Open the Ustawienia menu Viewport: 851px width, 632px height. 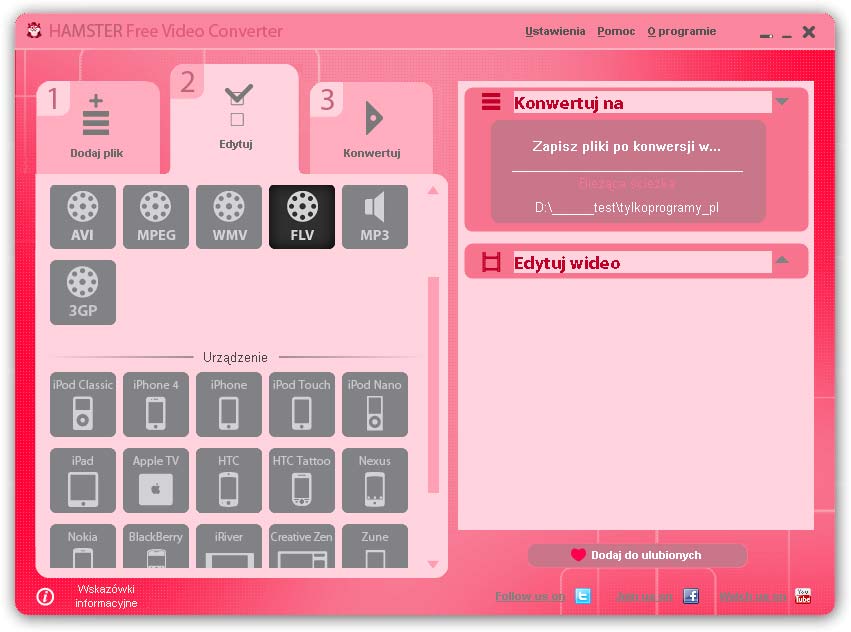[x=555, y=31]
